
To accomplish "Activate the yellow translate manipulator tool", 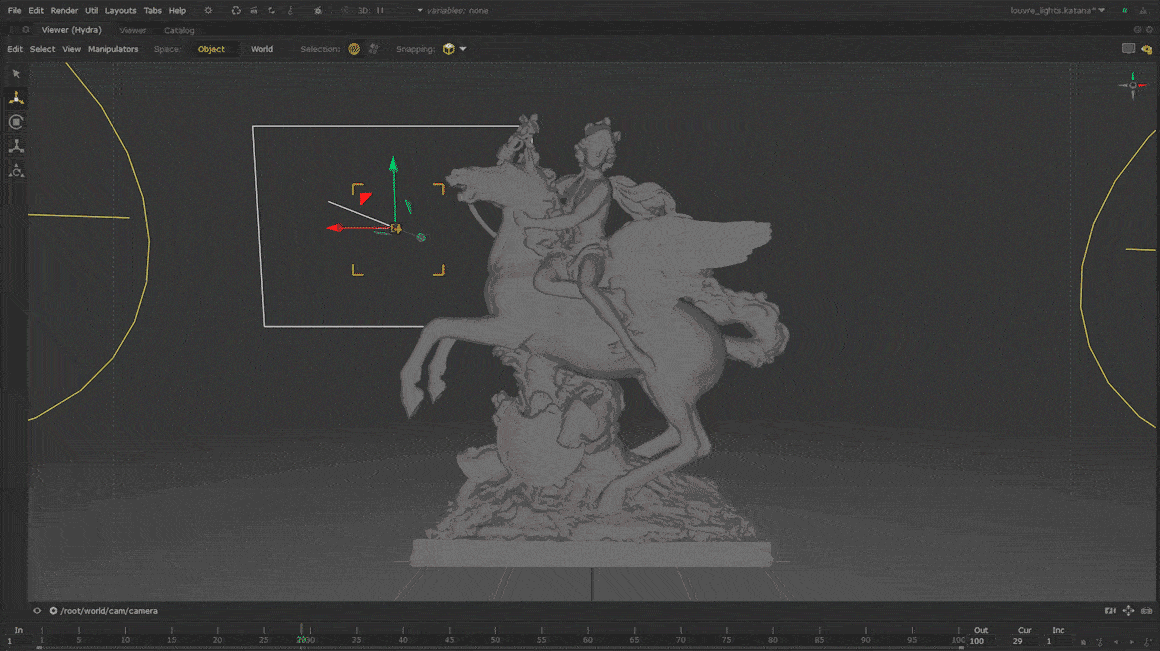I will (x=16, y=98).
